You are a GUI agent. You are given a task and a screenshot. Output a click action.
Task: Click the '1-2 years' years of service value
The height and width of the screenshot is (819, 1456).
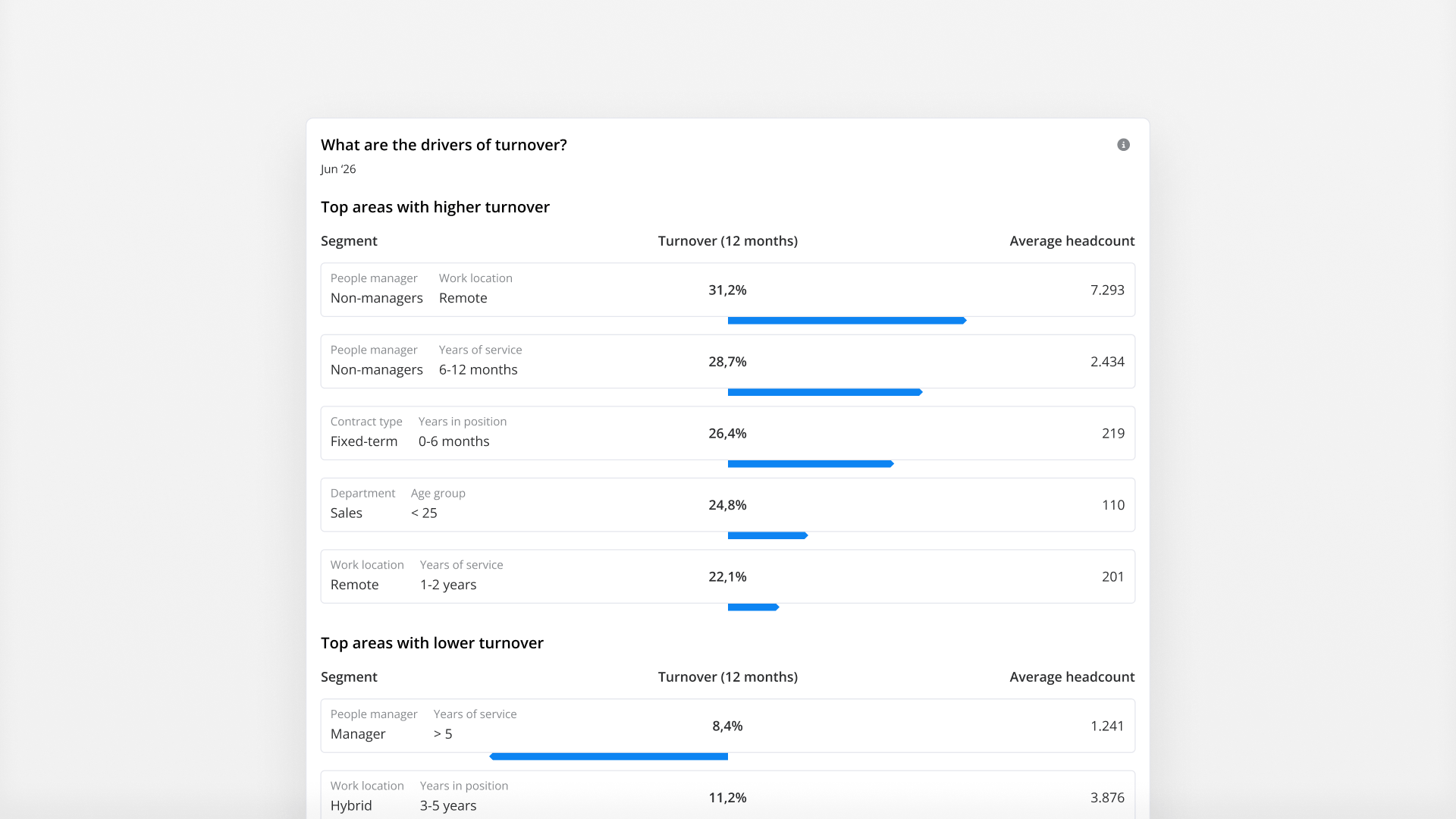(x=448, y=585)
